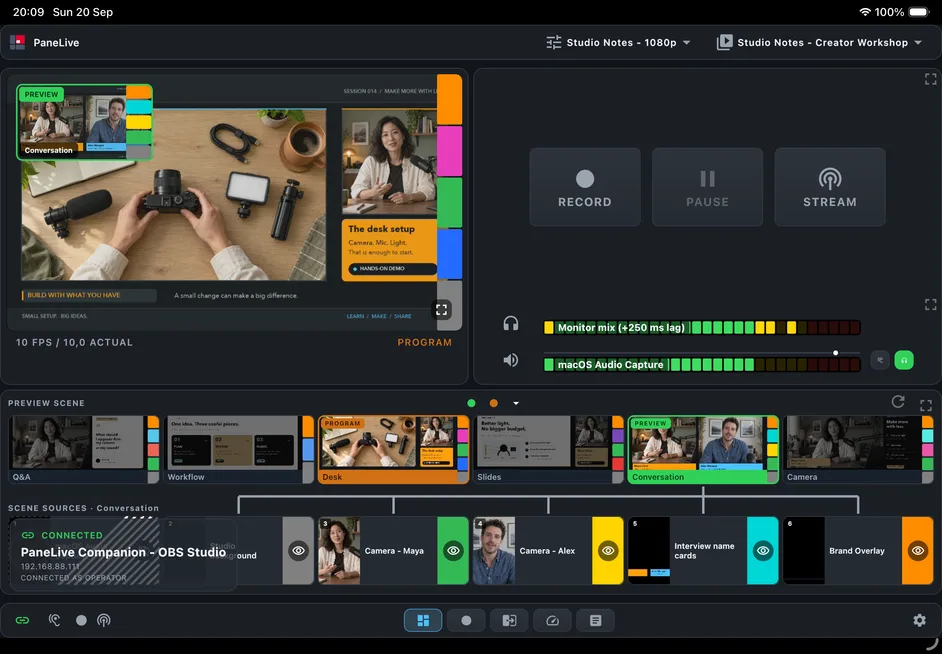The width and height of the screenshot is (942, 654).
Task: Click the headphones icon beside Monitor mix
Action: (511, 324)
